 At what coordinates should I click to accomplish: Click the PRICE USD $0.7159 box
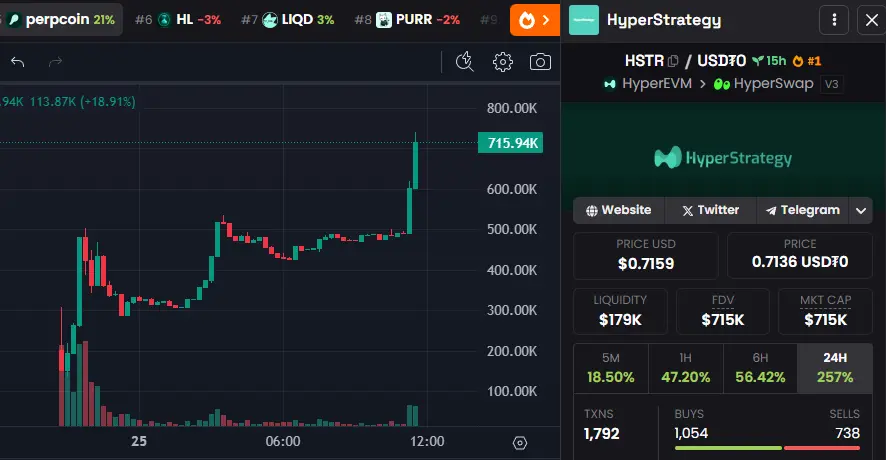(646, 255)
